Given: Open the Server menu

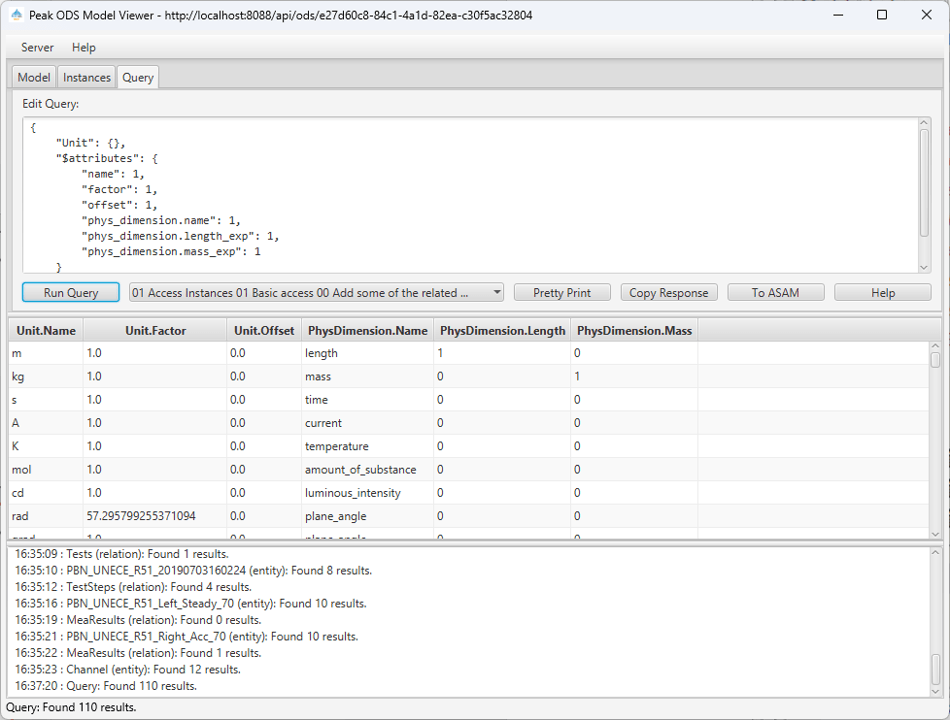Looking at the screenshot, I should (38, 47).
